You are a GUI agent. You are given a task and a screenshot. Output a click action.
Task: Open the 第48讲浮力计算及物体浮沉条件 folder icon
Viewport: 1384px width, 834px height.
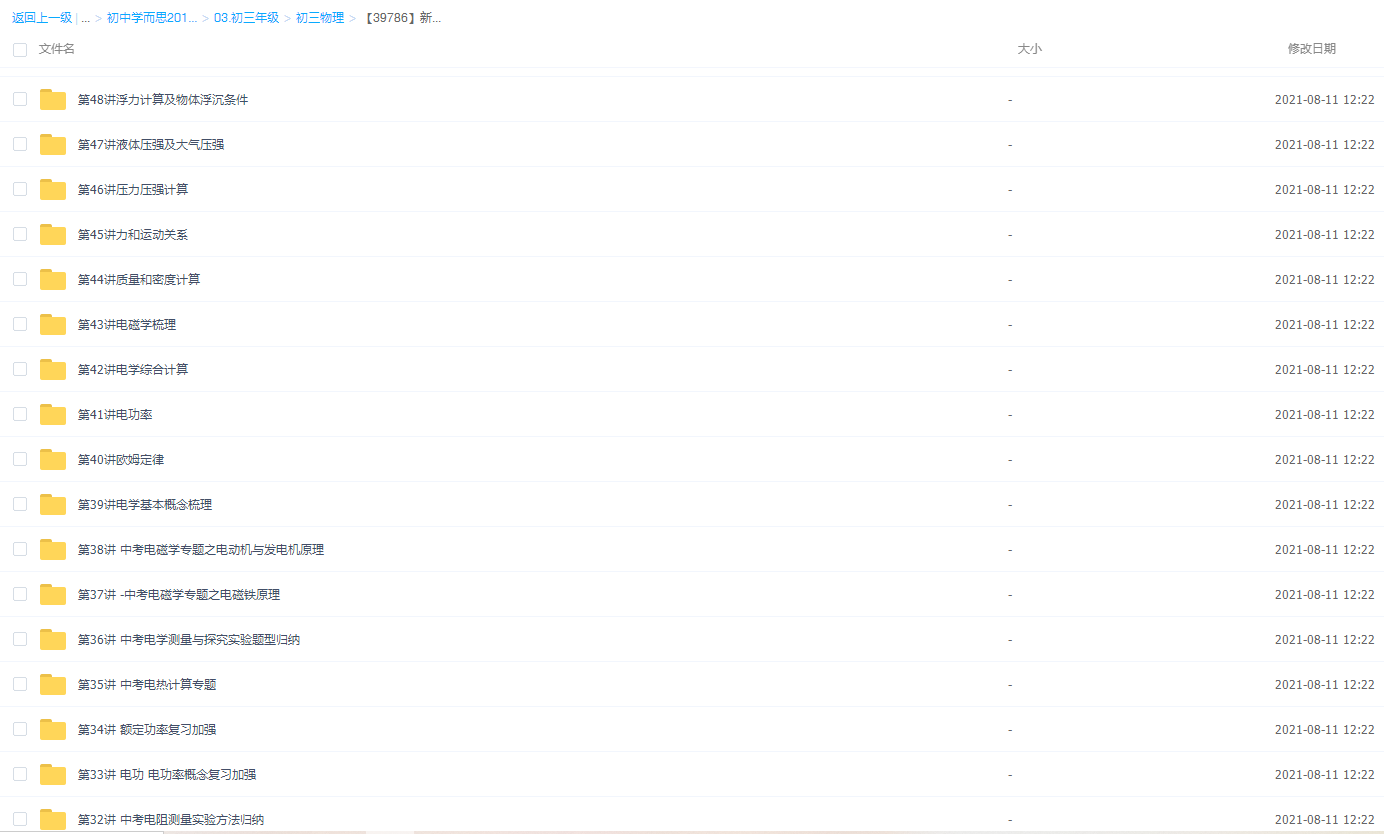pyautogui.click(x=53, y=99)
